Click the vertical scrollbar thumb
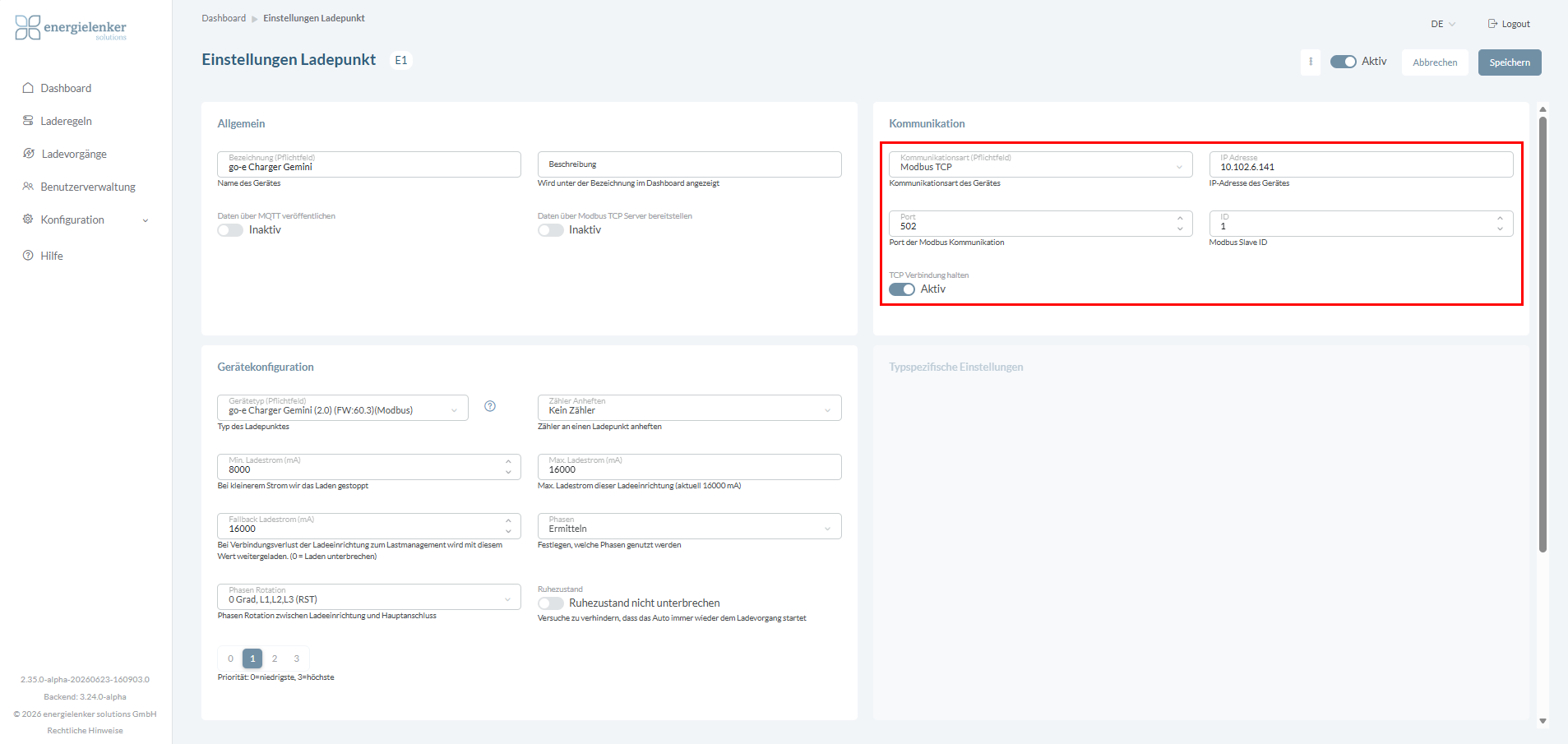Screen dimensions: 1568x744 (1543, 334)
